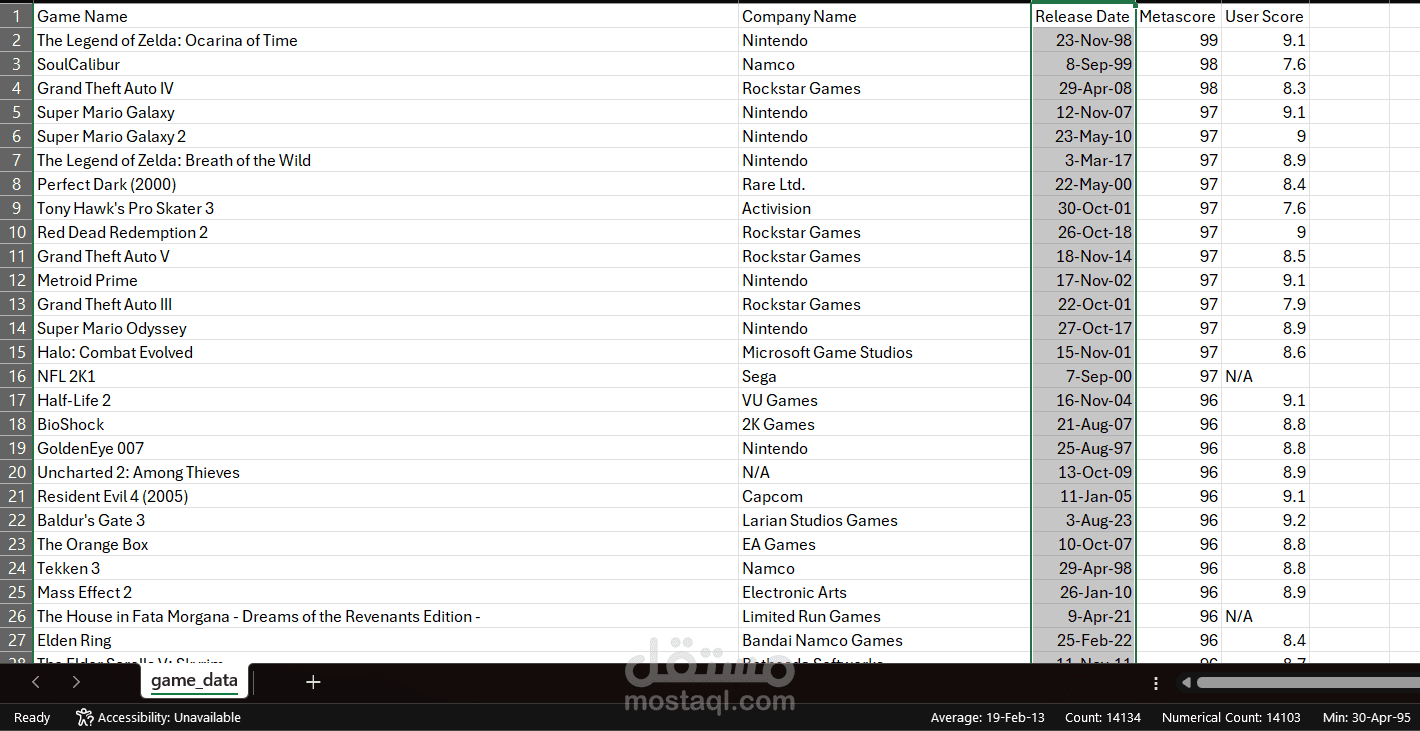Select date cell 23-Nov-98
1420x731 pixels.
1083,40
